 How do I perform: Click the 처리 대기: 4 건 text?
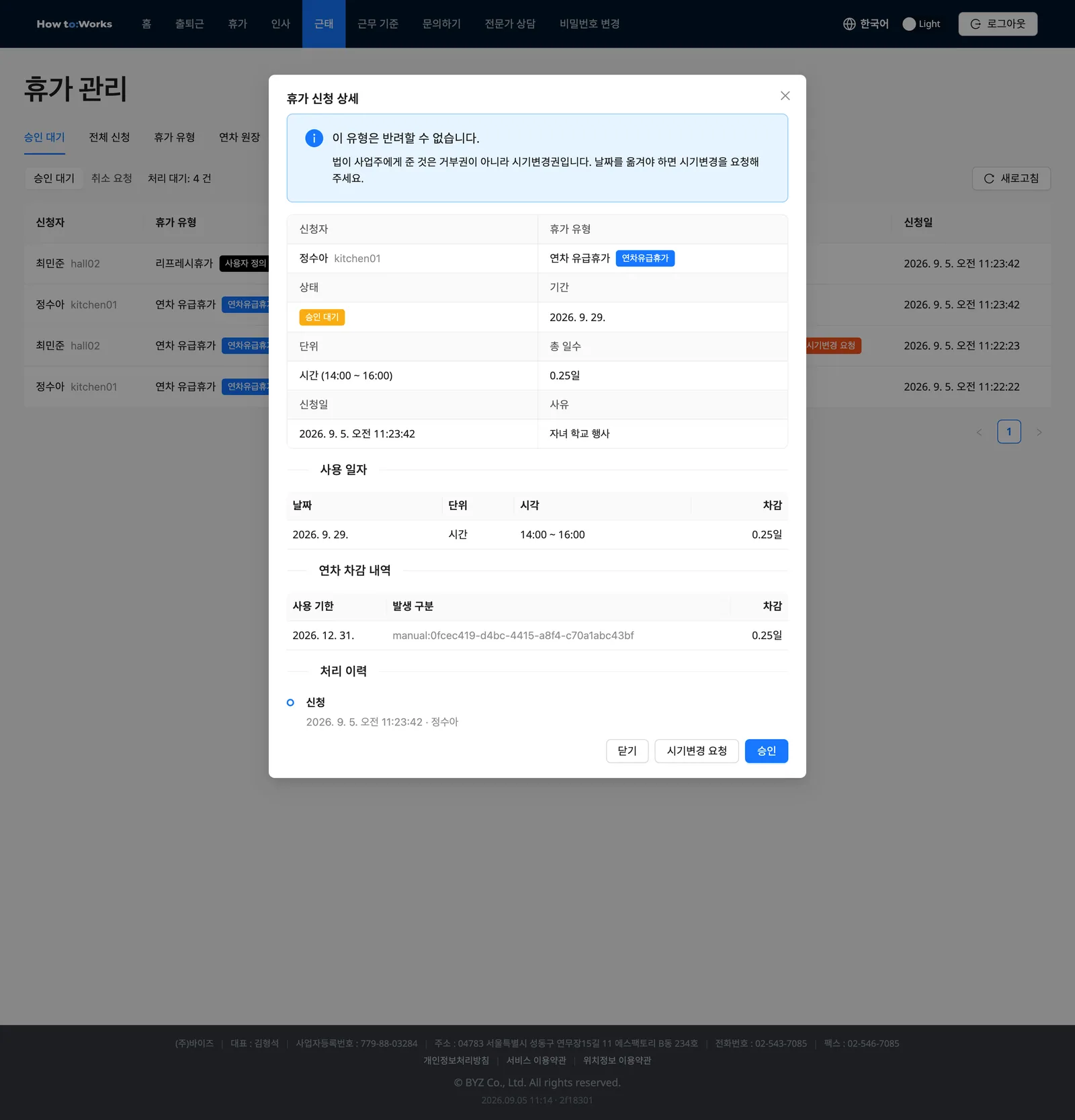point(179,179)
